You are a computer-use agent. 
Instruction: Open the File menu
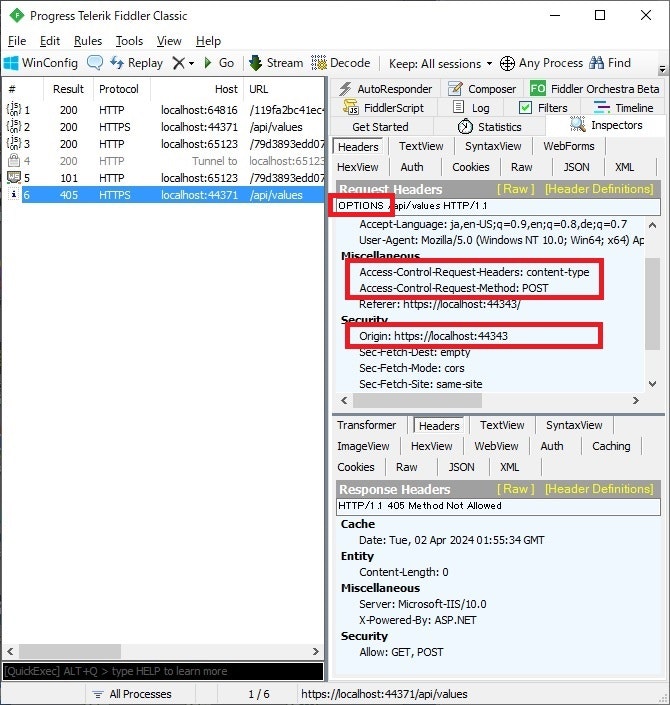pos(17,41)
